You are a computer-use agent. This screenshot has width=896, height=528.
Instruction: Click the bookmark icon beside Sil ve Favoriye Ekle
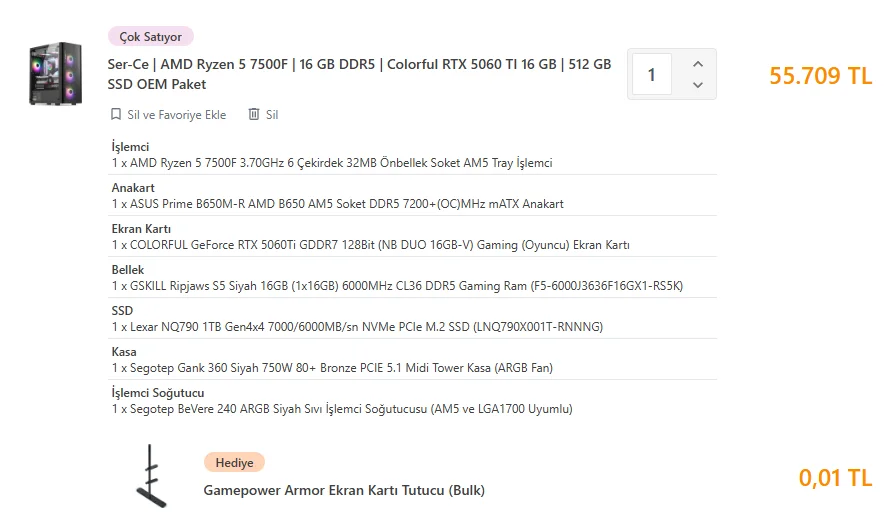pyautogui.click(x=116, y=114)
